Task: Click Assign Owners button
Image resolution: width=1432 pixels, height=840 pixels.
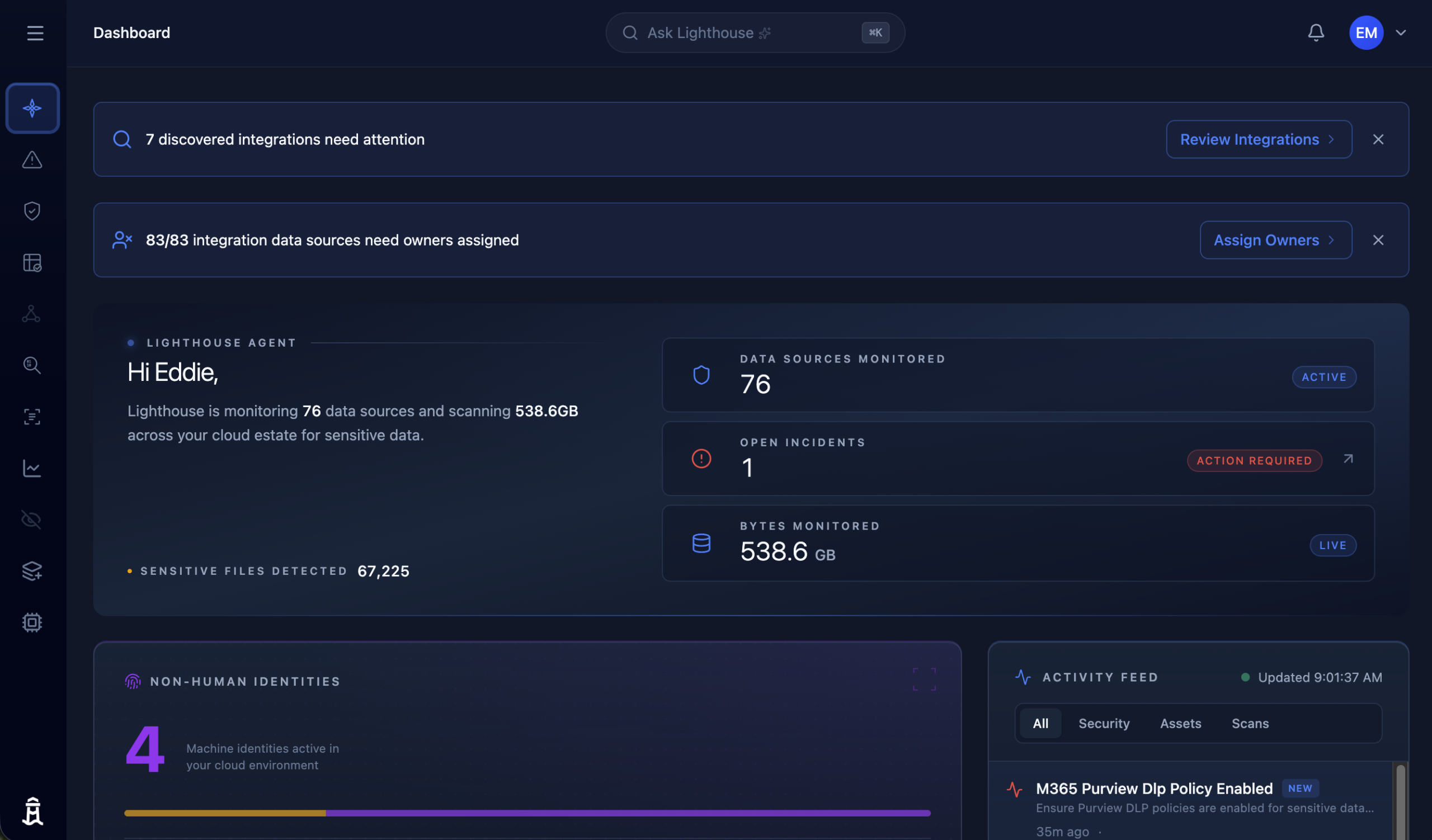Action: point(1276,240)
